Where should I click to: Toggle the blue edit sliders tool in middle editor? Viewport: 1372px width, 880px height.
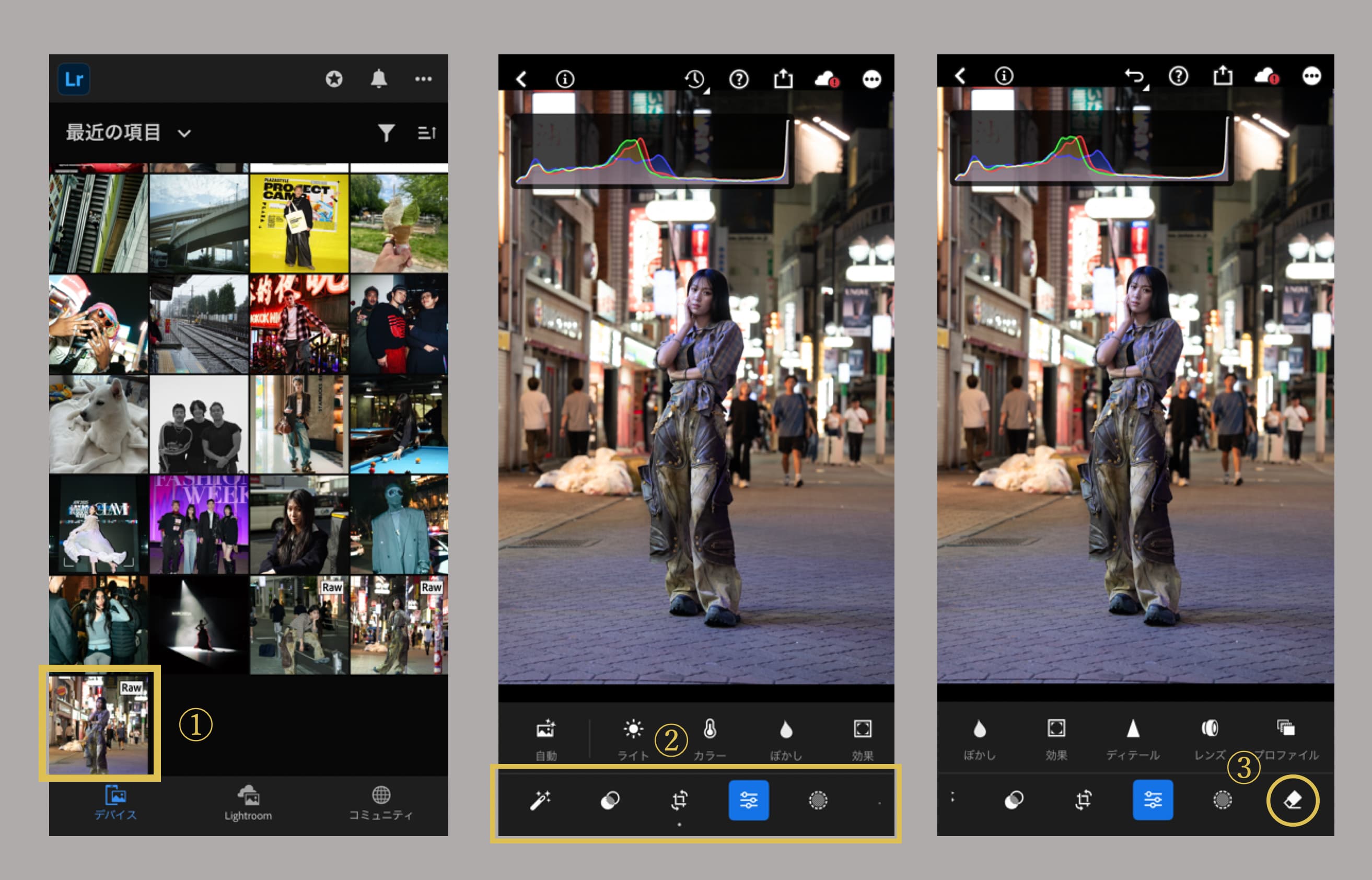748,800
